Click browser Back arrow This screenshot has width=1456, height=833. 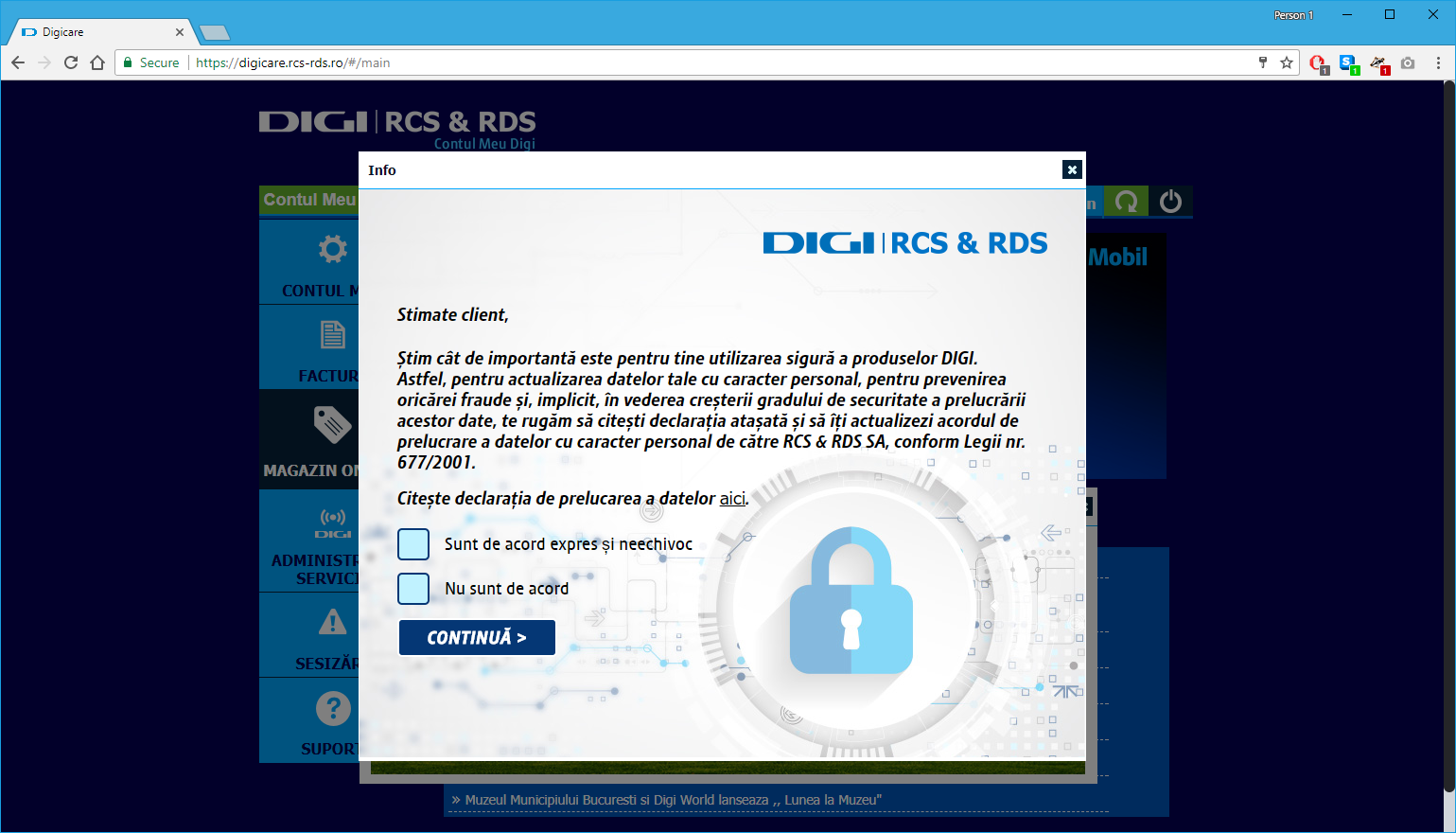coord(18,62)
